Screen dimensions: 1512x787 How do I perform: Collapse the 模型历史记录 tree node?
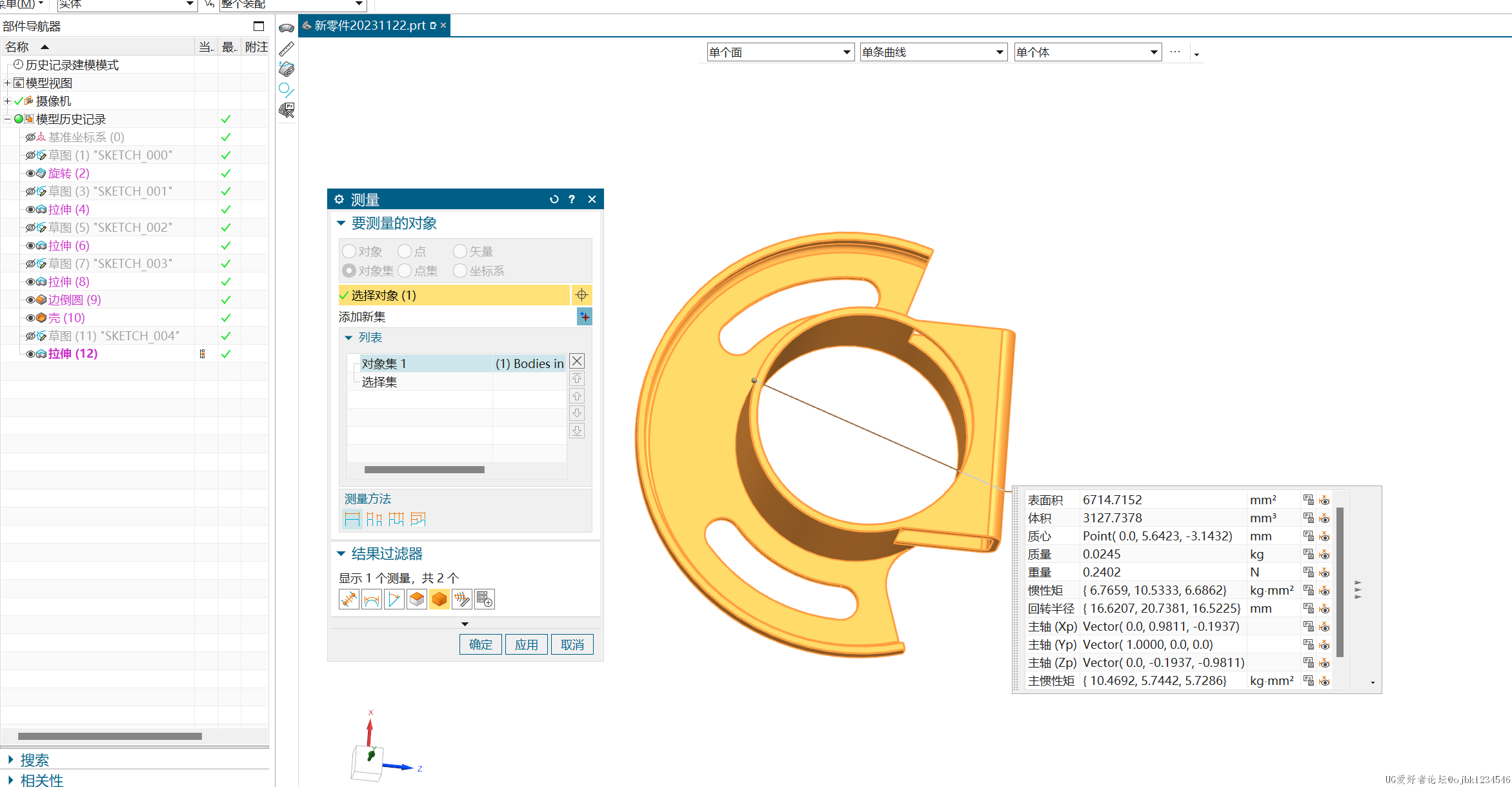coord(7,119)
